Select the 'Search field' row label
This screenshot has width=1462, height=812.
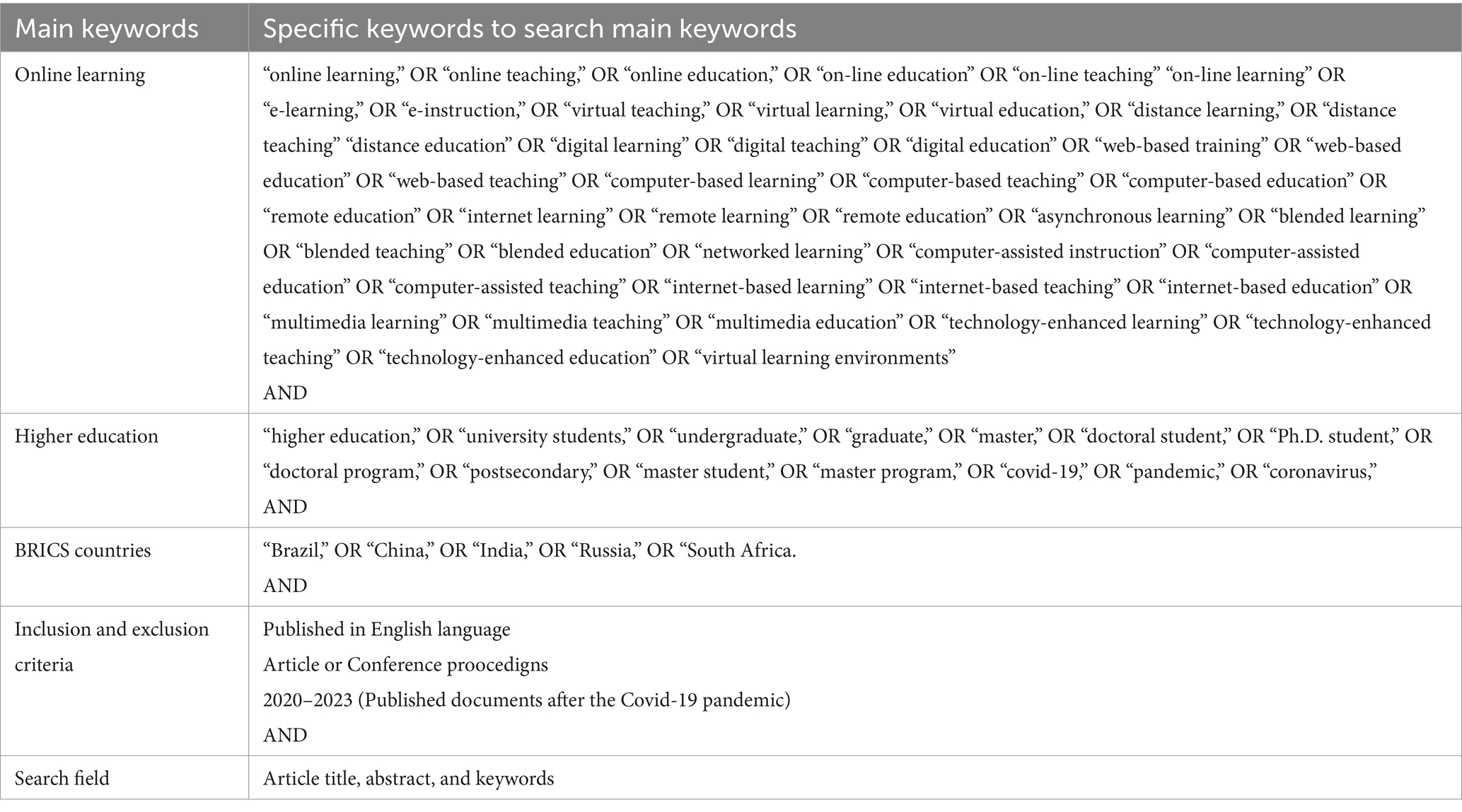pos(62,779)
